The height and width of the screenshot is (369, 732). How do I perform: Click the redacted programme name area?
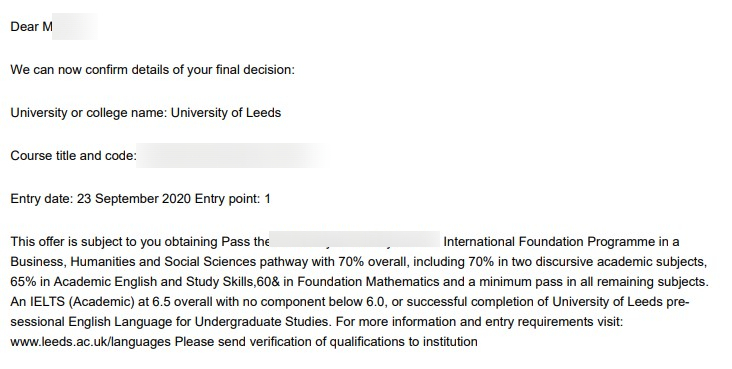coord(355,239)
